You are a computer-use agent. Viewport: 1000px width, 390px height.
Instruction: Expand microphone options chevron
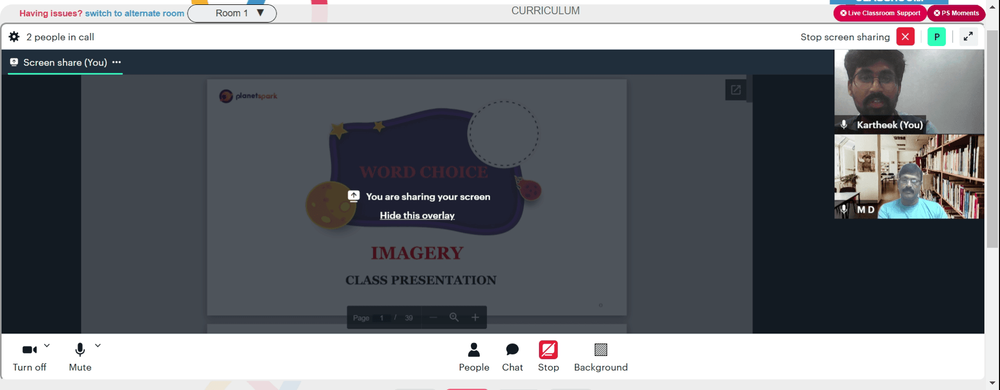click(98, 345)
